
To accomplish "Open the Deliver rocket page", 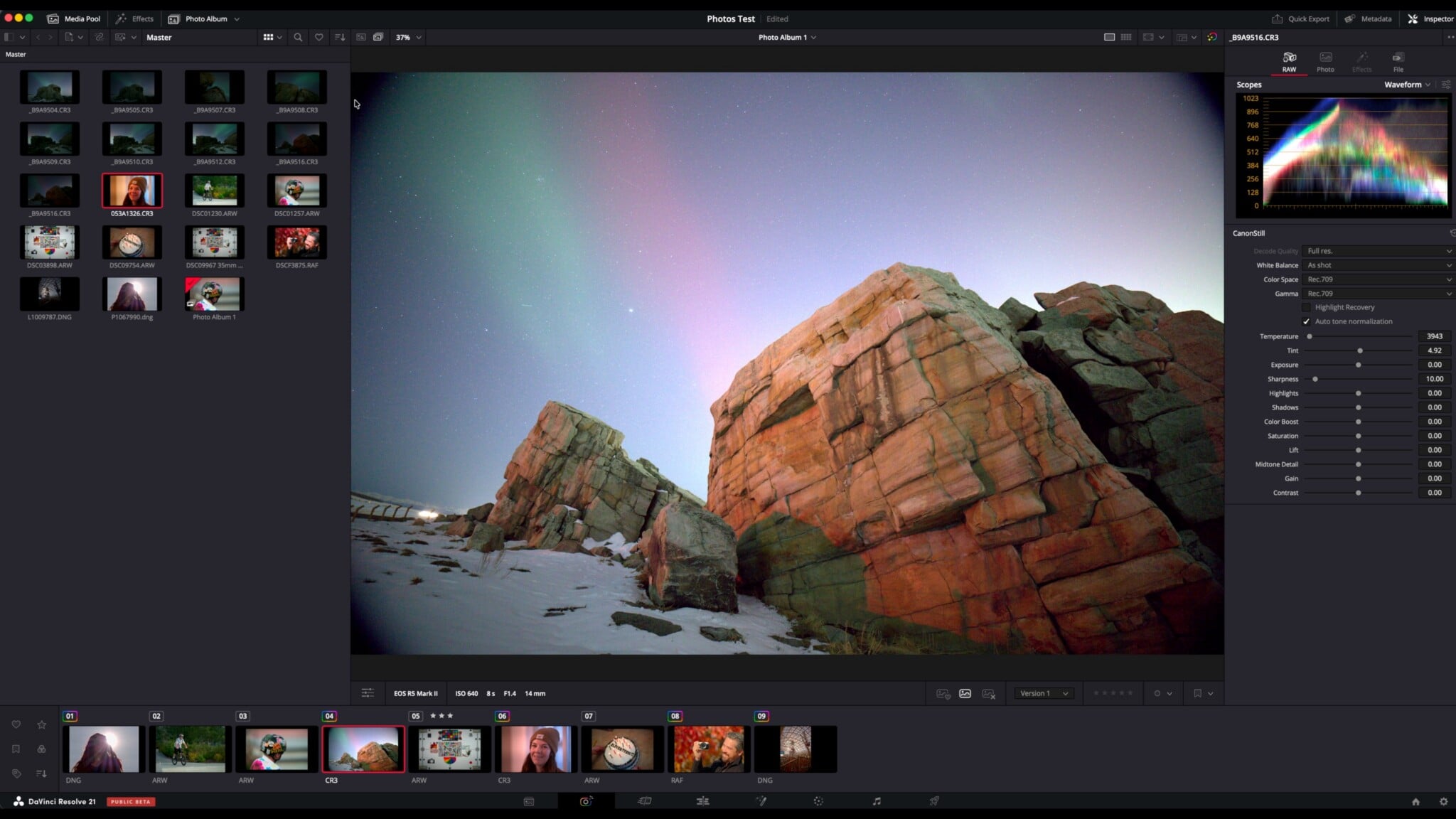I will click(934, 801).
